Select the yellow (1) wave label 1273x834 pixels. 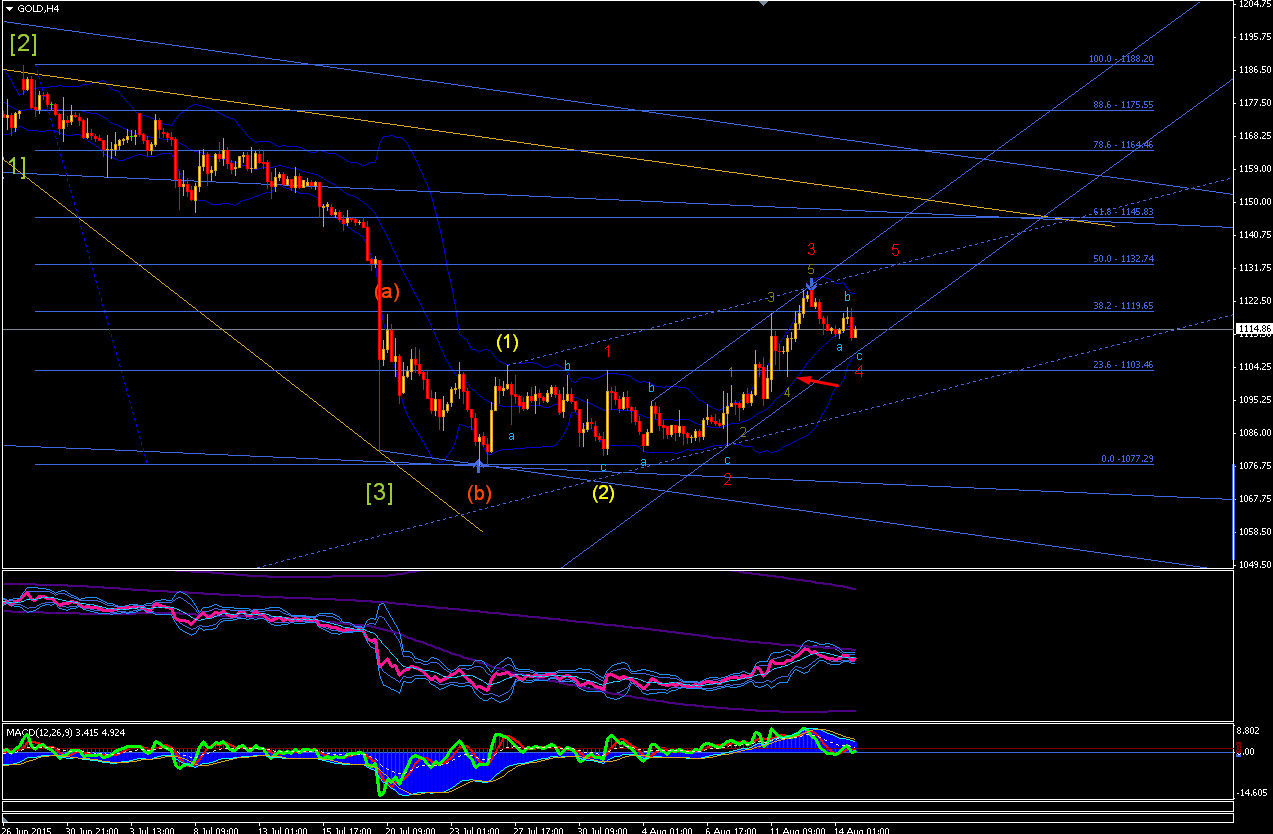(x=507, y=342)
